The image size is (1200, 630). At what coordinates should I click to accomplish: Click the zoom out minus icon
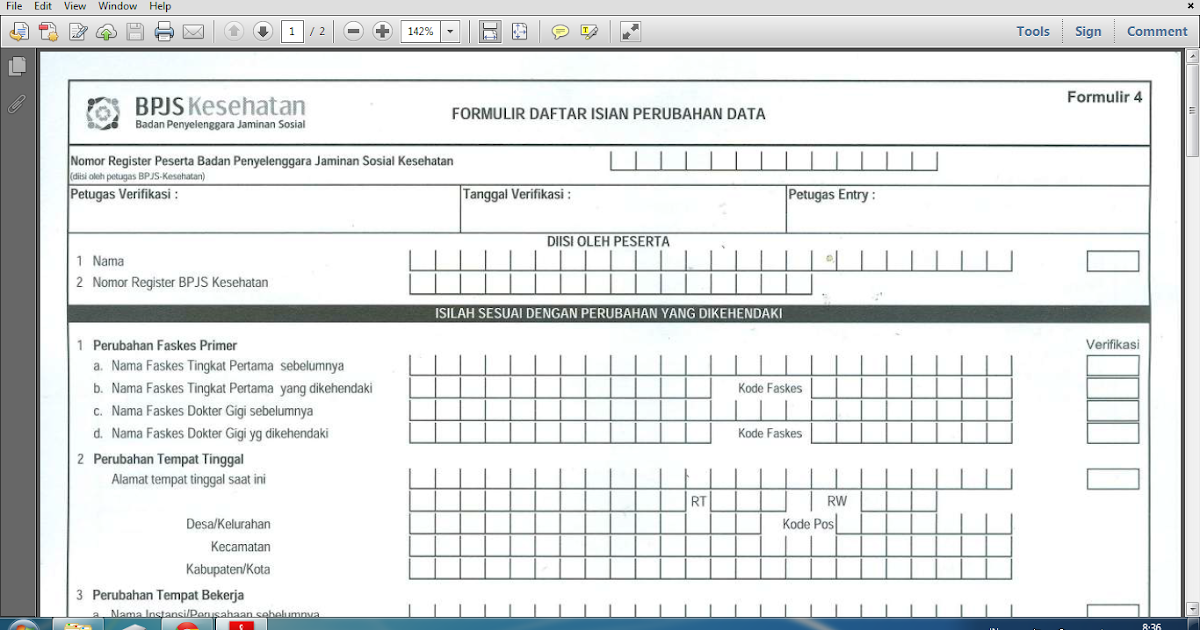pos(353,32)
